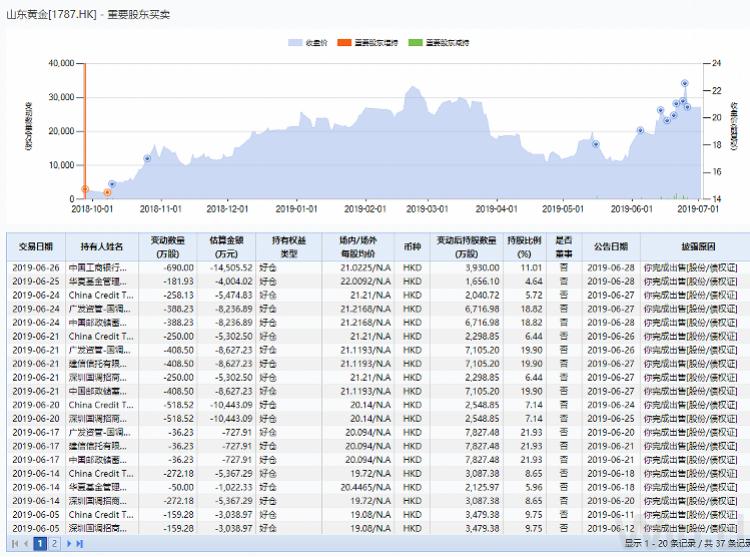Click the record count status text
The image size is (750, 557).
(687, 544)
